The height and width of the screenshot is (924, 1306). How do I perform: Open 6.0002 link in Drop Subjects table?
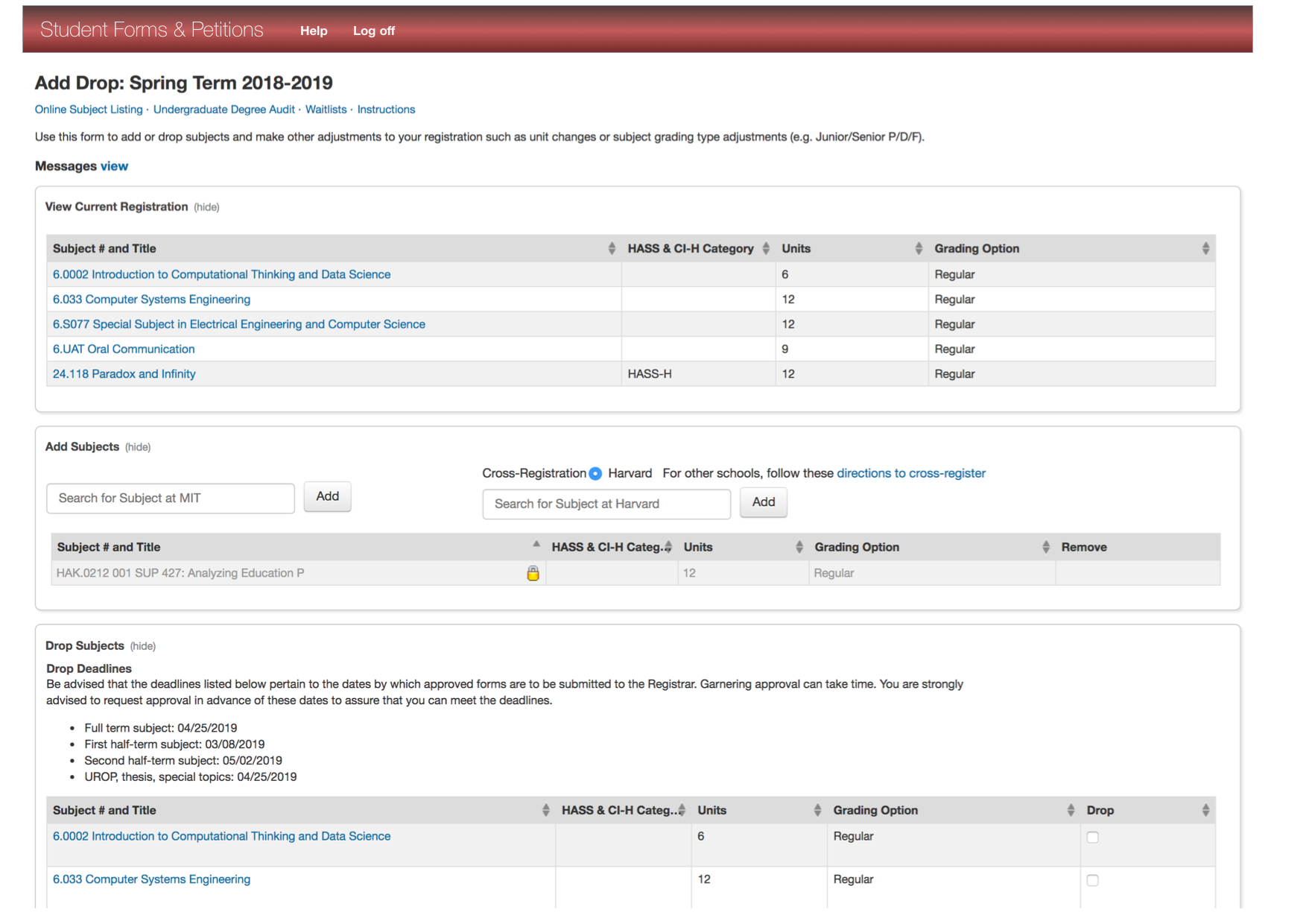(x=221, y=836)
